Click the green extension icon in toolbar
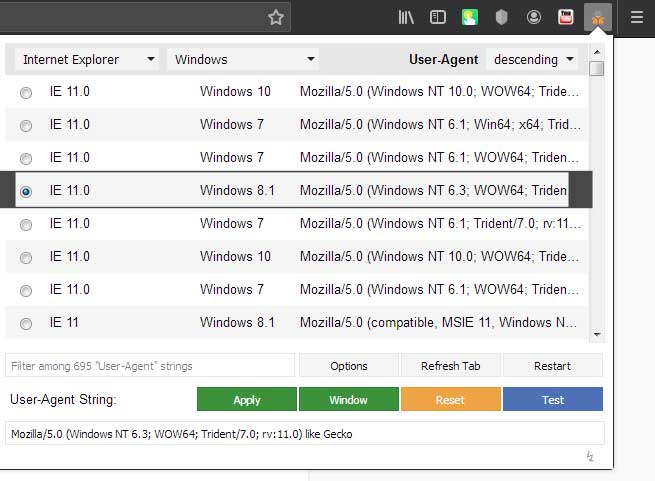Image resolution: width=655 pixels, height=481 pixels. point(470,18)
